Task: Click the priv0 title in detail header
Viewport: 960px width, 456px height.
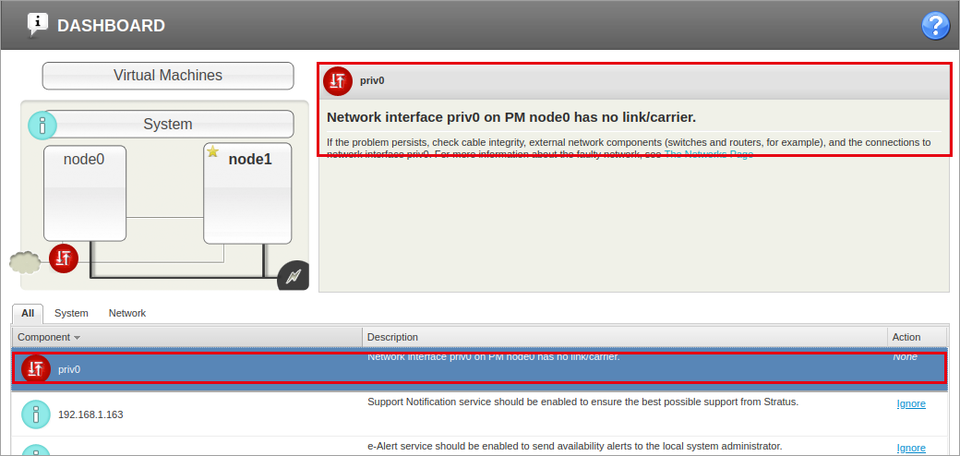Action: pyautogui.click(x=372, y=80)
